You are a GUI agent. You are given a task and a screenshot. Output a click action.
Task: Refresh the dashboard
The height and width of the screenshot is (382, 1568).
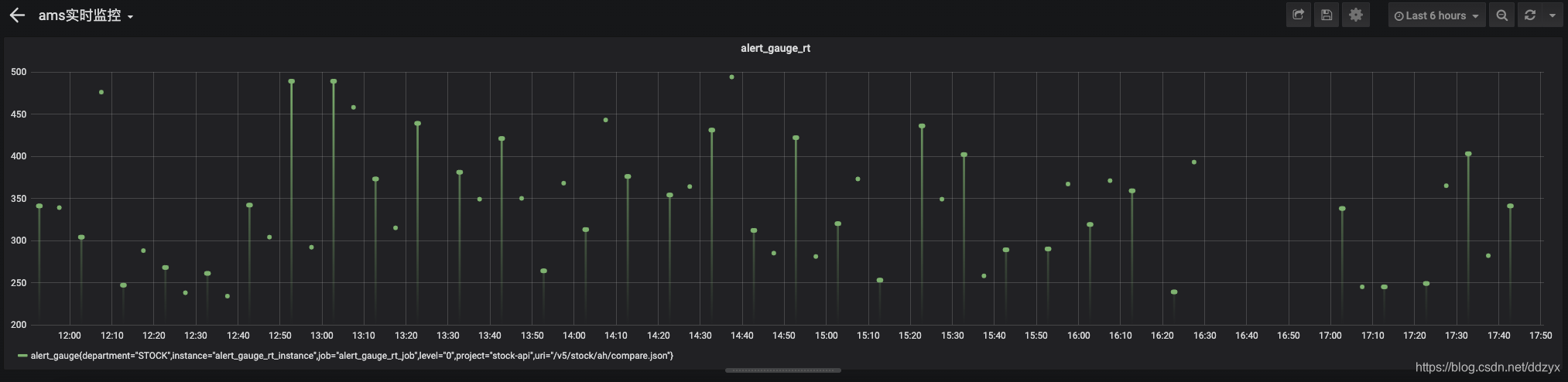point(1530,15)
